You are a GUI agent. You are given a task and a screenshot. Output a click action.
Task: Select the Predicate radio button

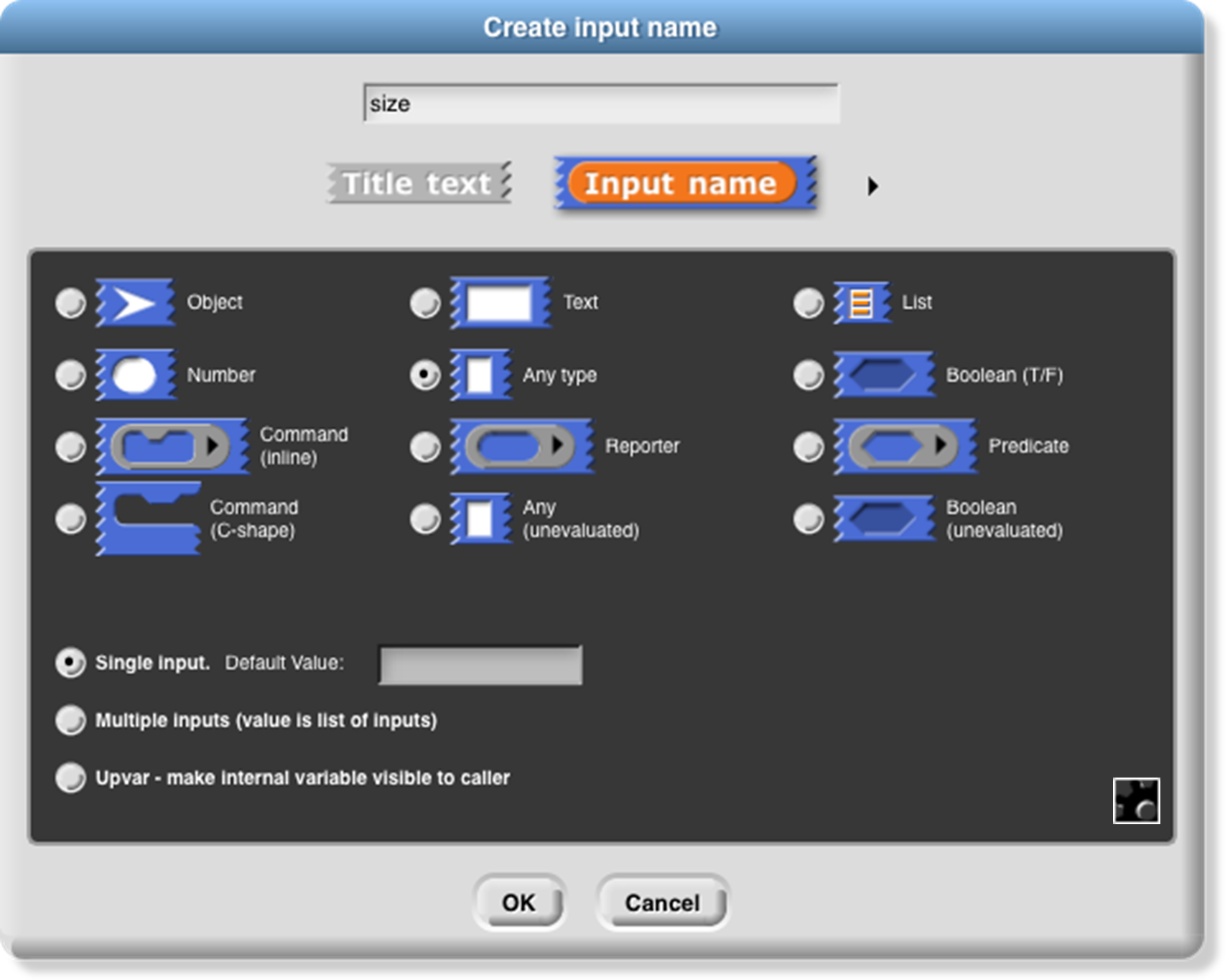(809, 447)
